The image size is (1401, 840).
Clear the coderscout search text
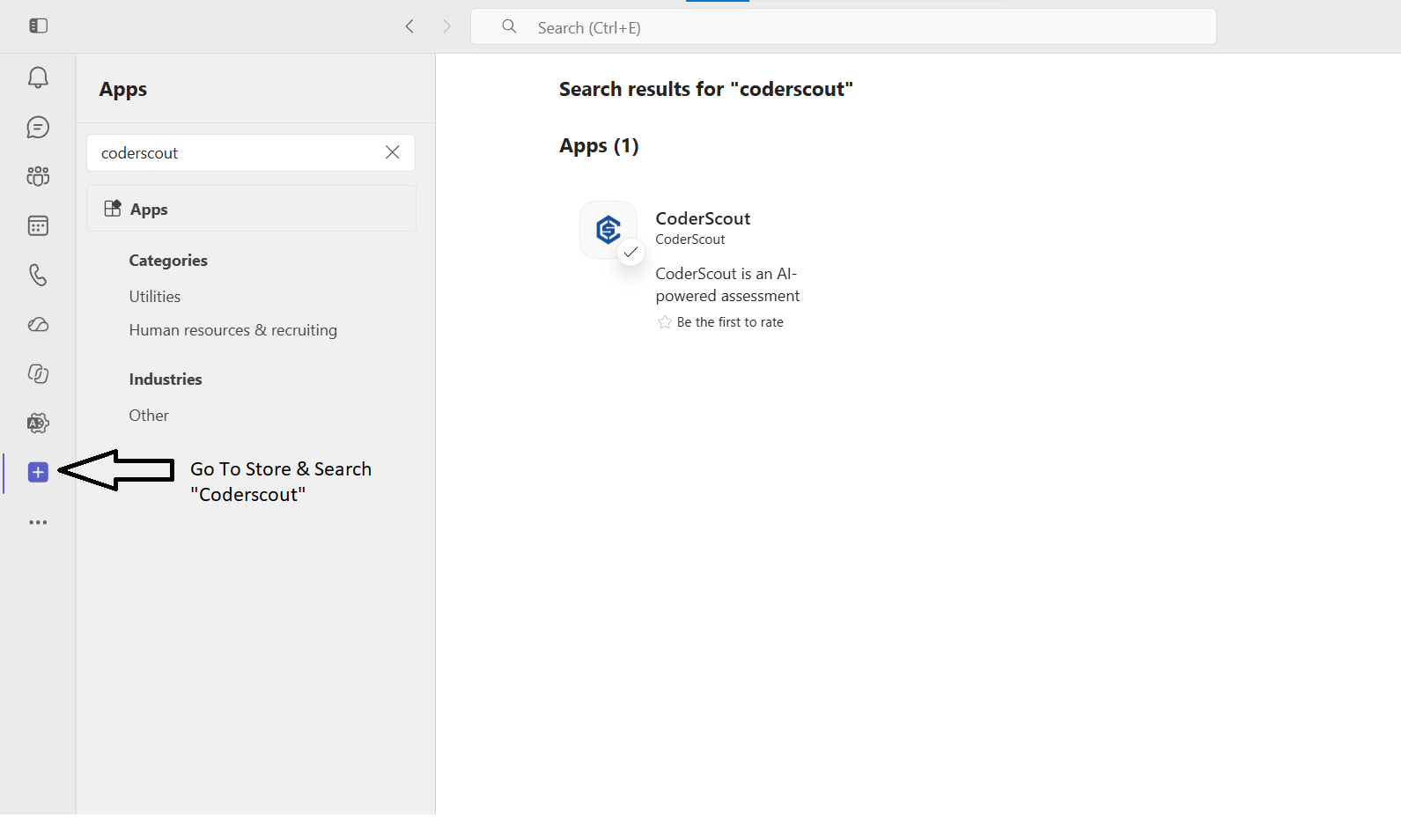pyautogui.click(x=393, y=152)
